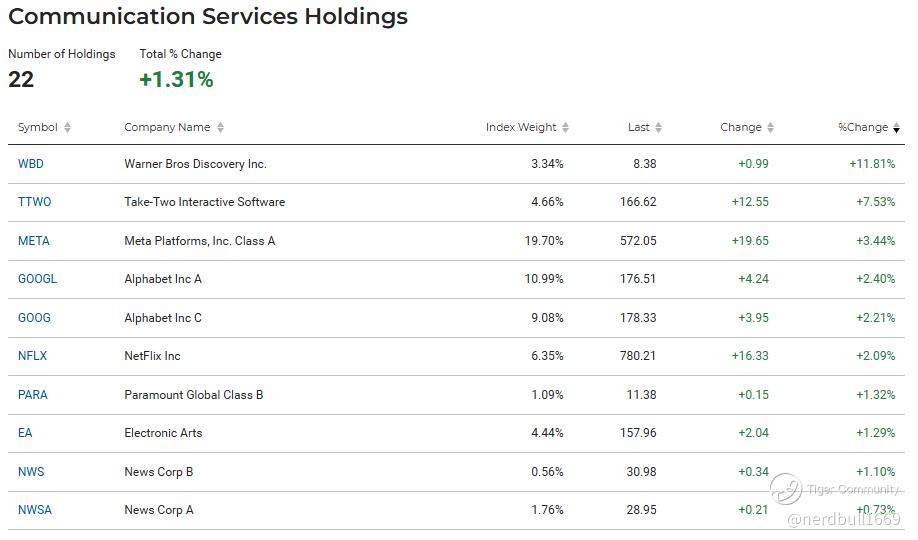The image size is (918, 540).
Task: Open the NWSA ticker link
Action: [x=35, y=510]
